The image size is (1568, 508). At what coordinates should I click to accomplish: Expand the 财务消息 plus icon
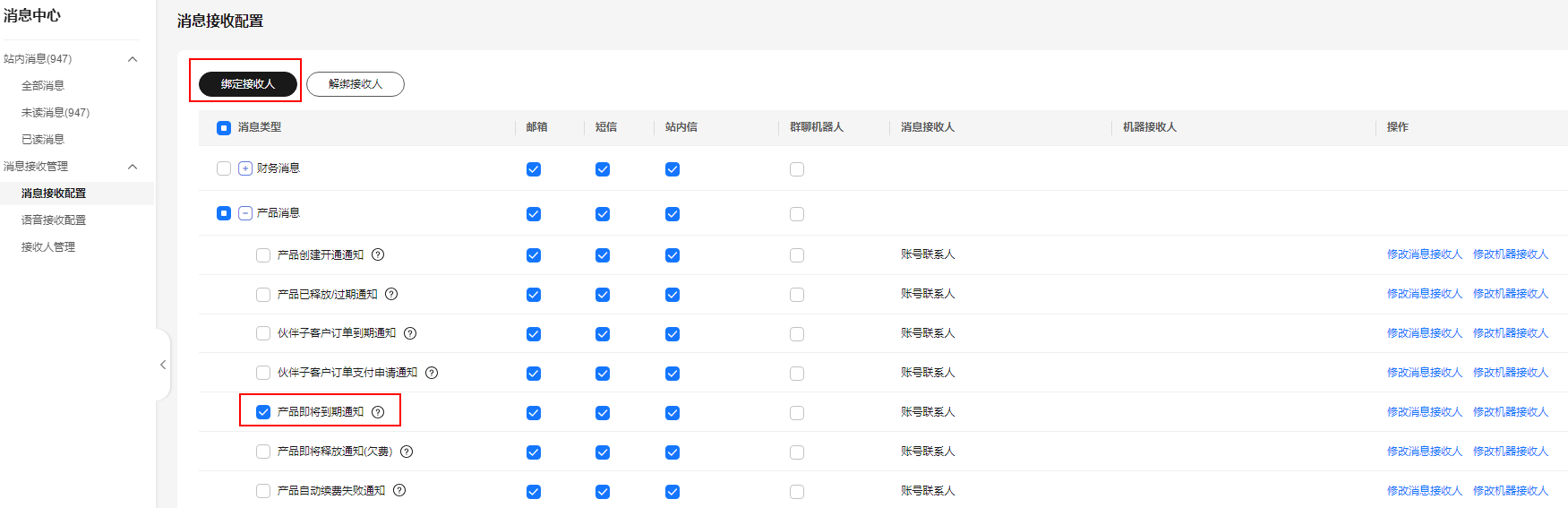245,168
